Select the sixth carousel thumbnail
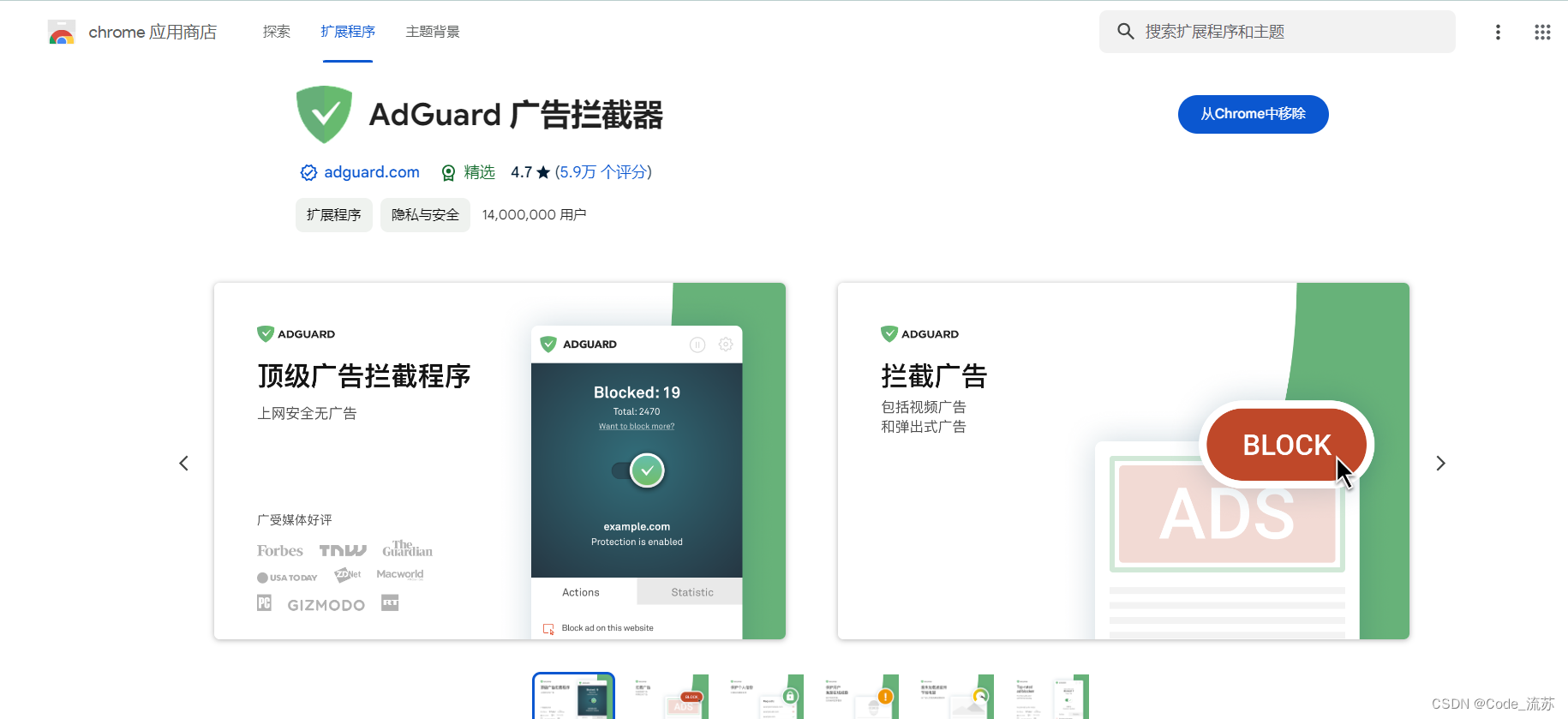This screenshot has width=1568, height=719. tap(1050, 697)
